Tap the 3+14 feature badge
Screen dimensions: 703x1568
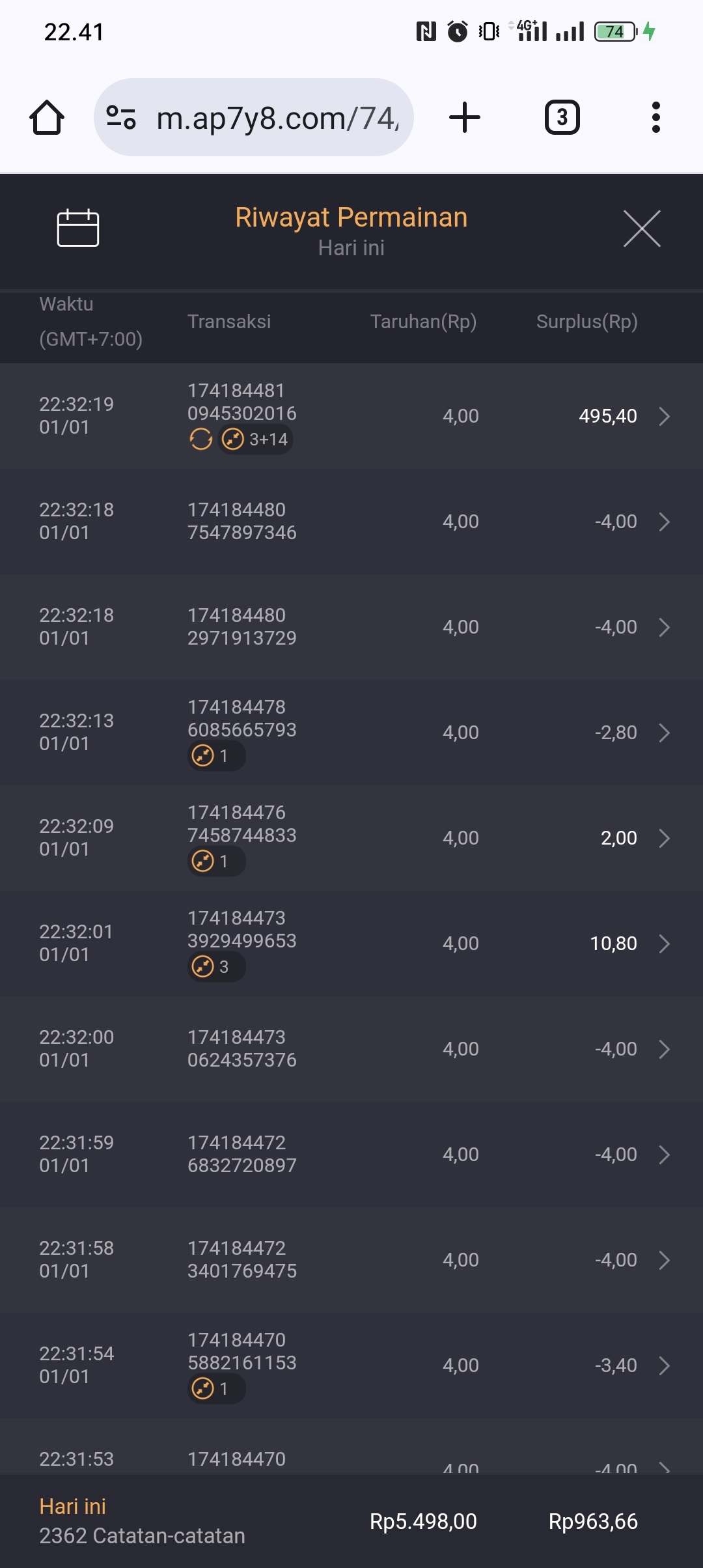coord(256,440)
